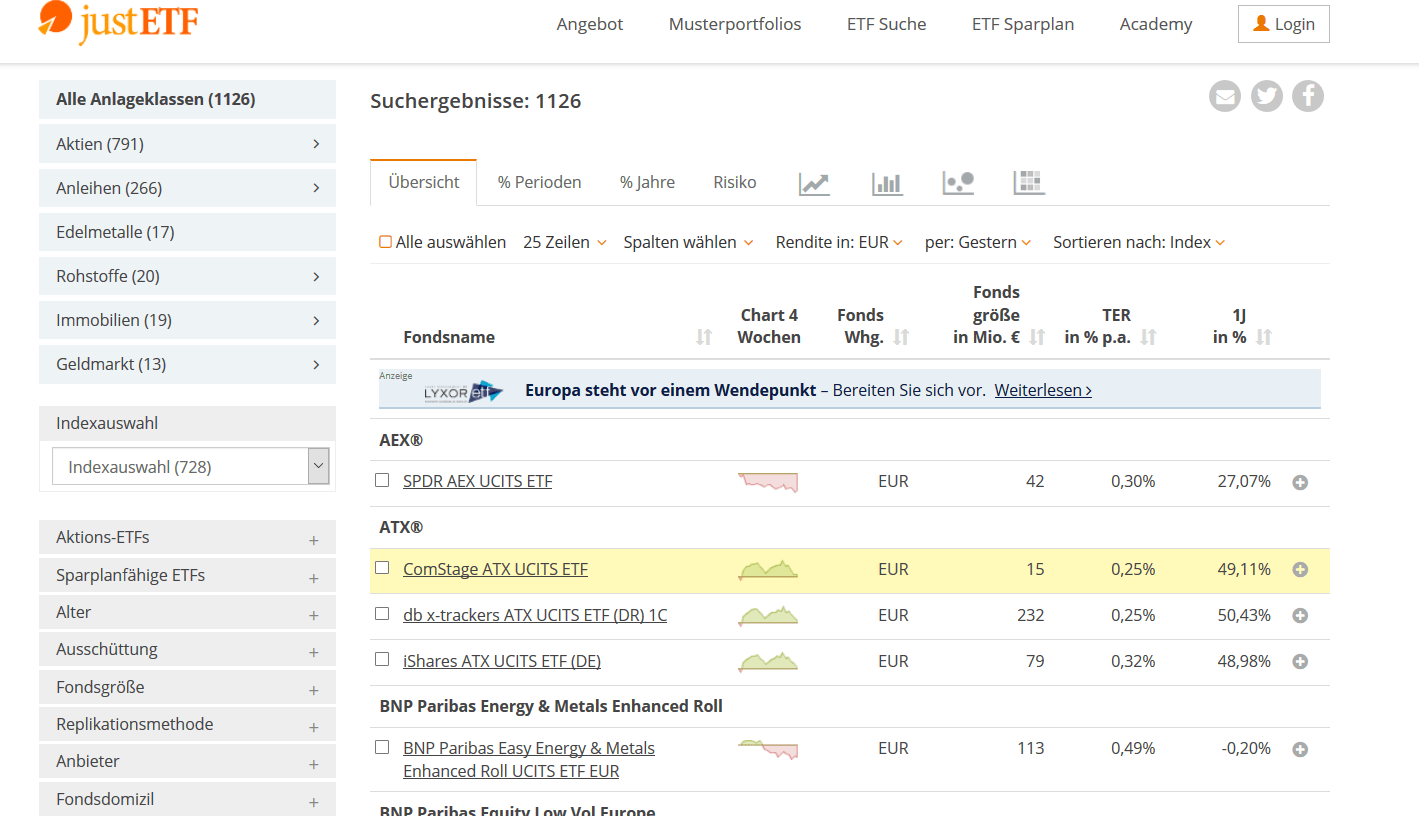This screenshot has height=816, width=1419.
Task: View ComStage ATX 4-week chart thumbnail
Action: point(768,570)
